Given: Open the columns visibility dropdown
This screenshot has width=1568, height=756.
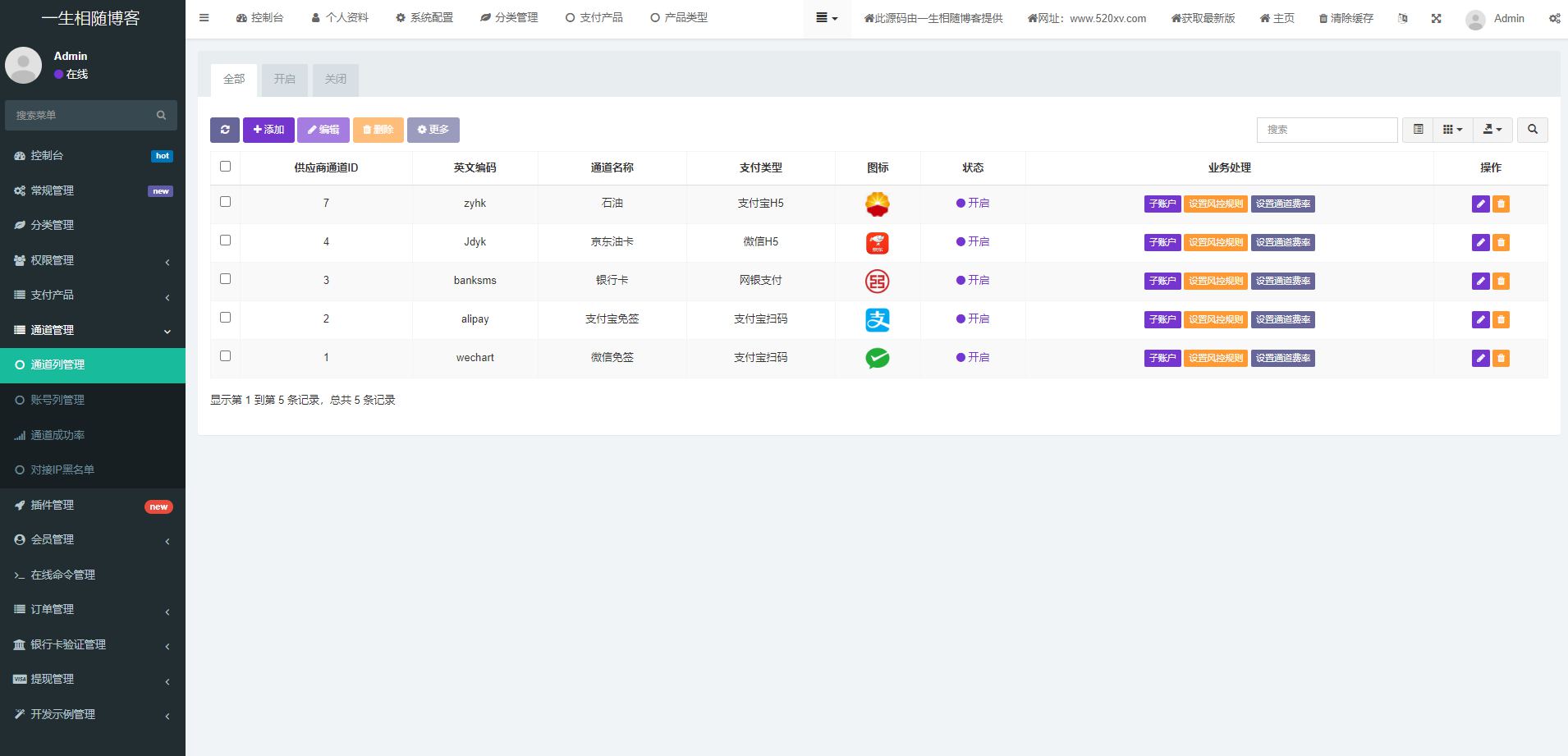Looking at the screenshot, I should pos(1451,130).
